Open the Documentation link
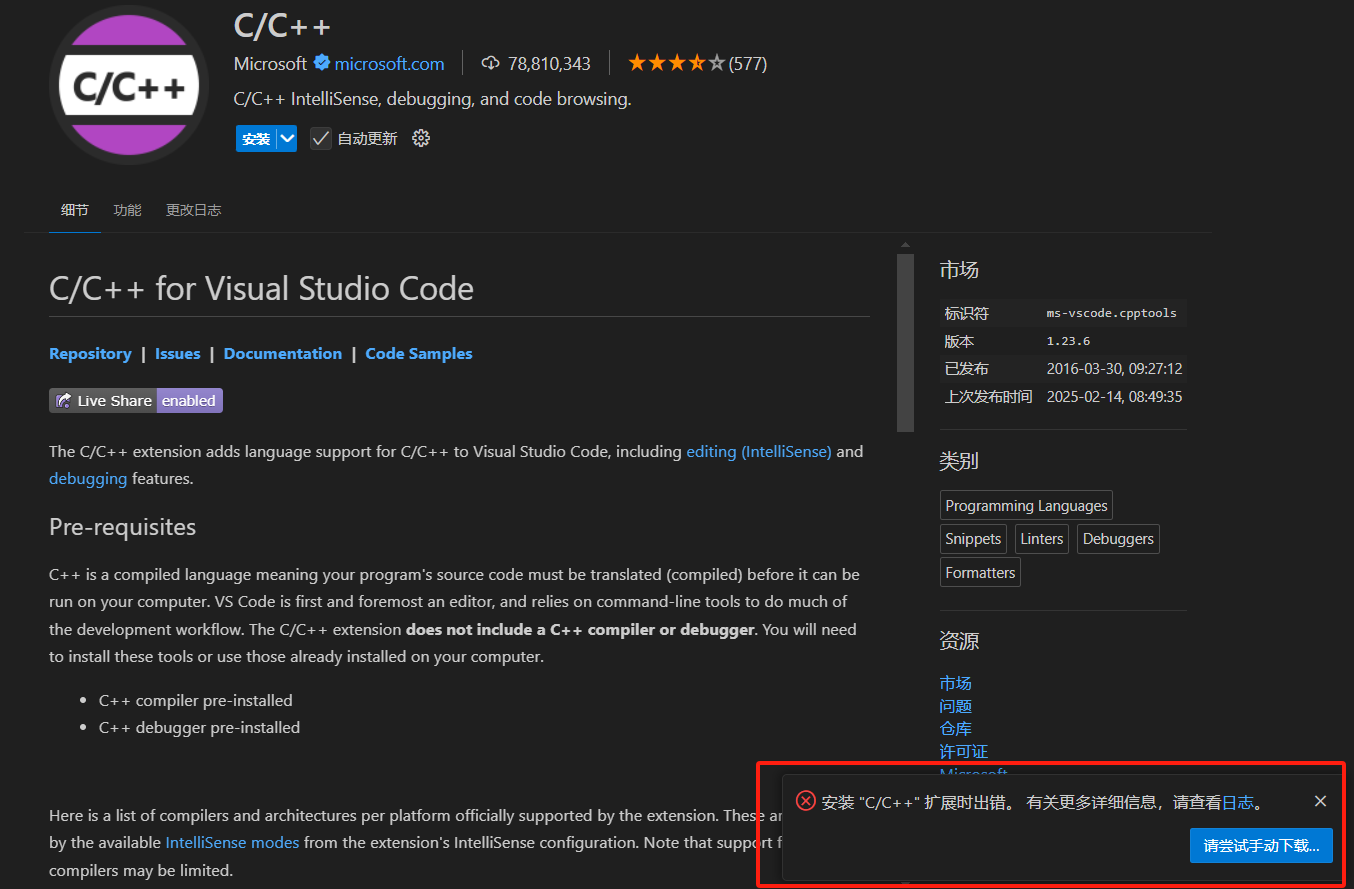1354x889 pixels. pos(283,354)
